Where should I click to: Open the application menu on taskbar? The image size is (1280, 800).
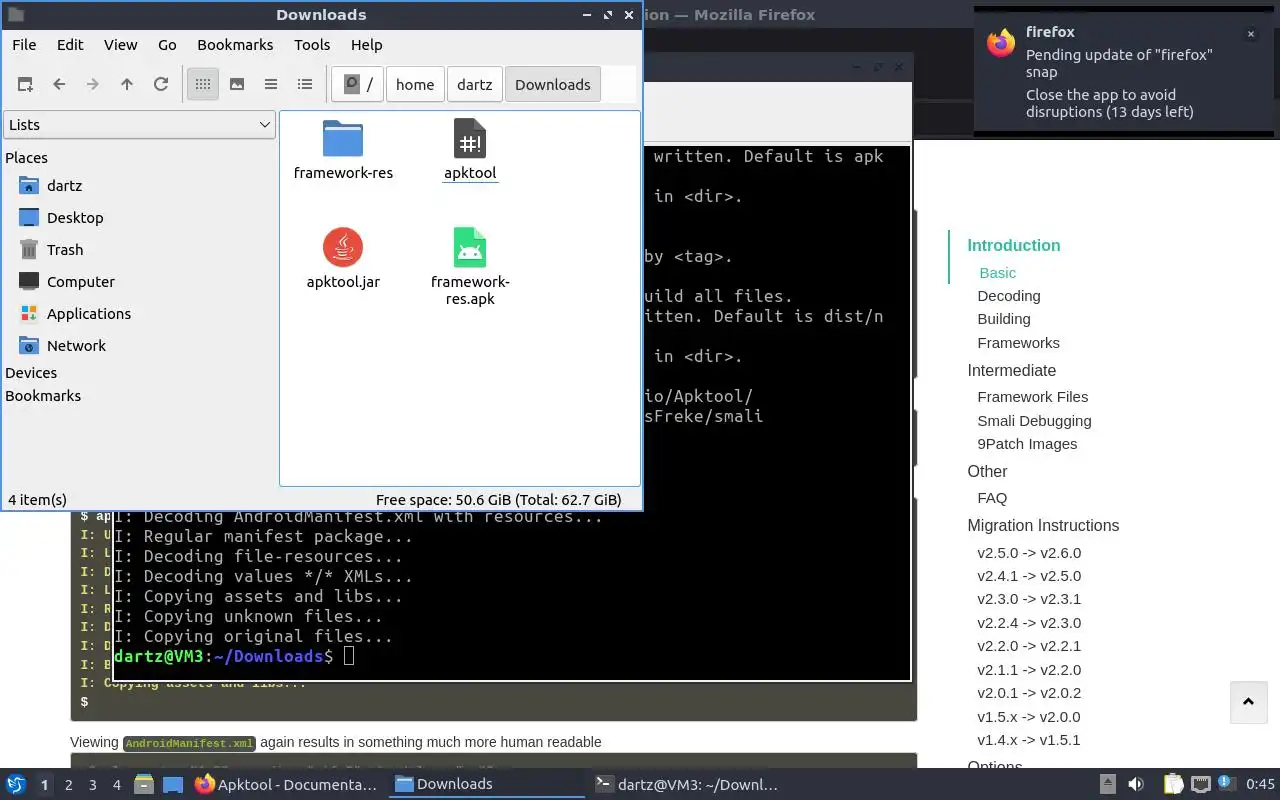(16, 784)
